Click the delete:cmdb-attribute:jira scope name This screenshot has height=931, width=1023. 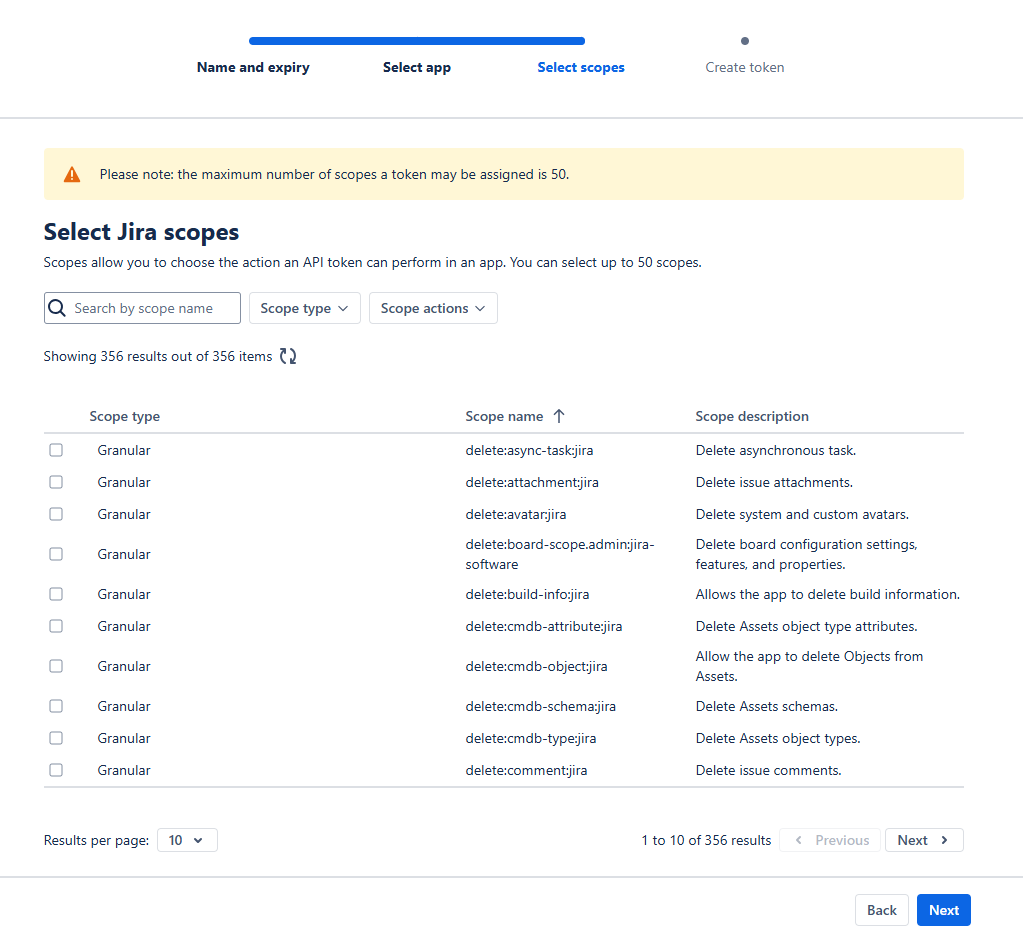coord(543,626)
